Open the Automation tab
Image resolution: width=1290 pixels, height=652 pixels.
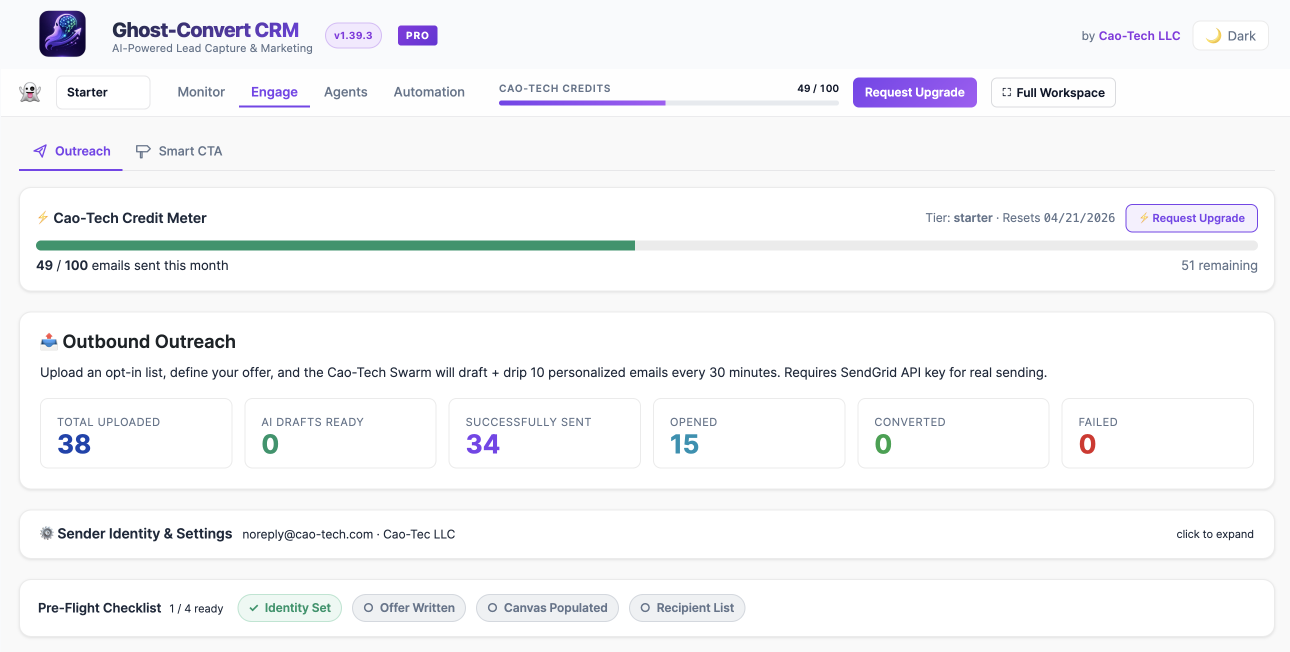point(429,92)
